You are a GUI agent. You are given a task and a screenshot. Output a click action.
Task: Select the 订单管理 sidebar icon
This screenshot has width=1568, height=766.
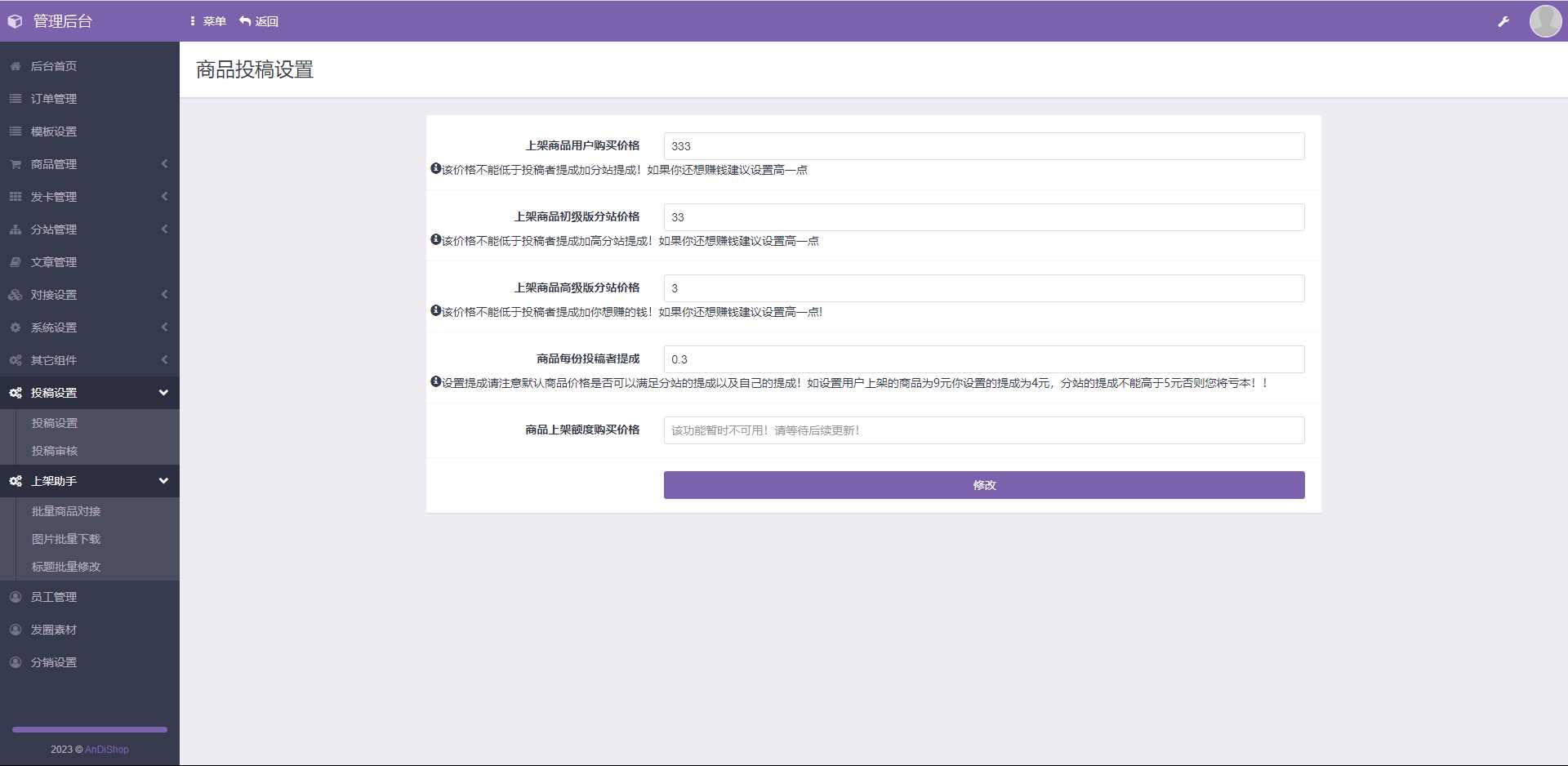pos(14,99)
